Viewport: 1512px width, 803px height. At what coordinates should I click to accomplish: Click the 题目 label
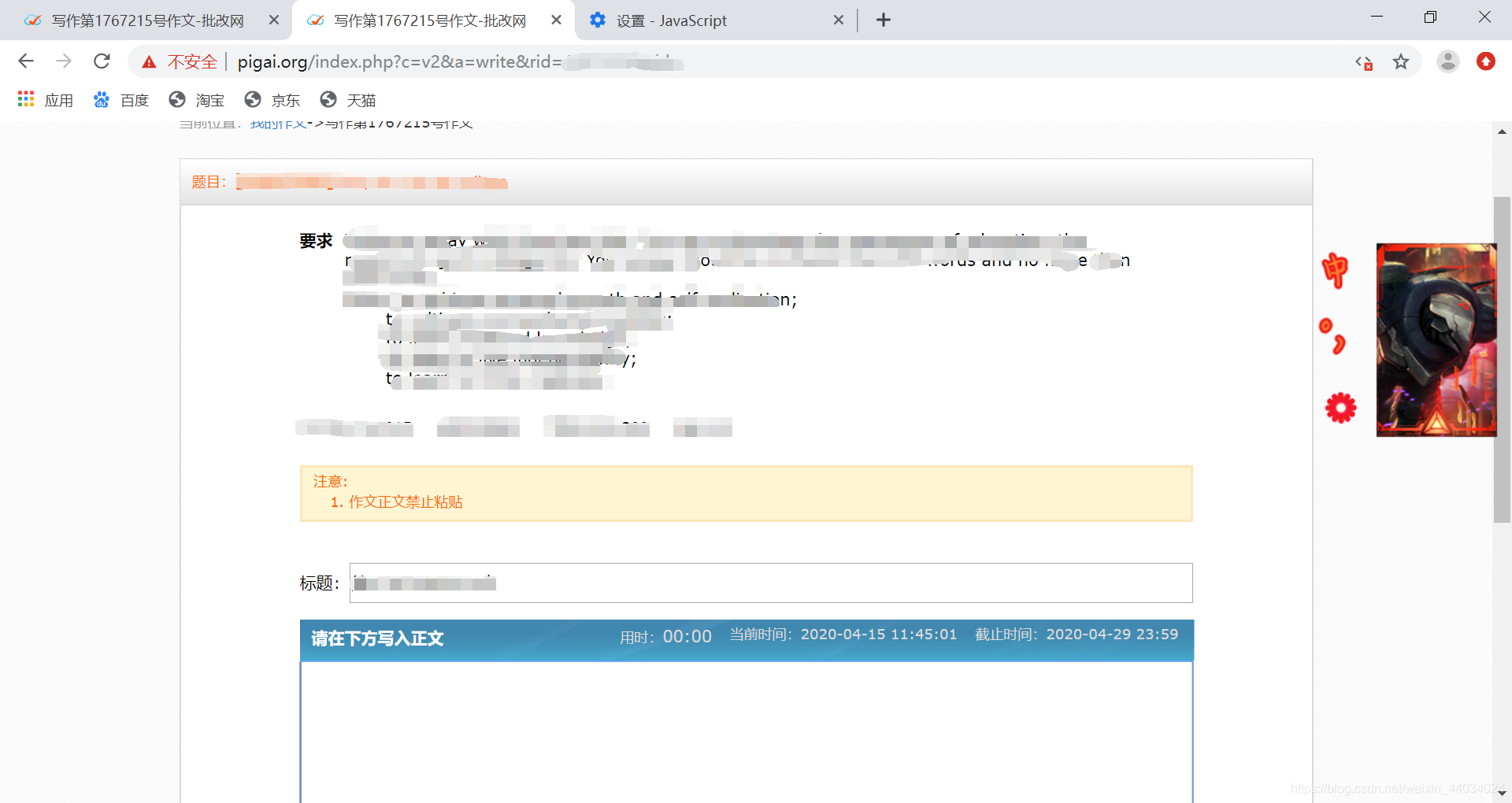coord(209,182)
